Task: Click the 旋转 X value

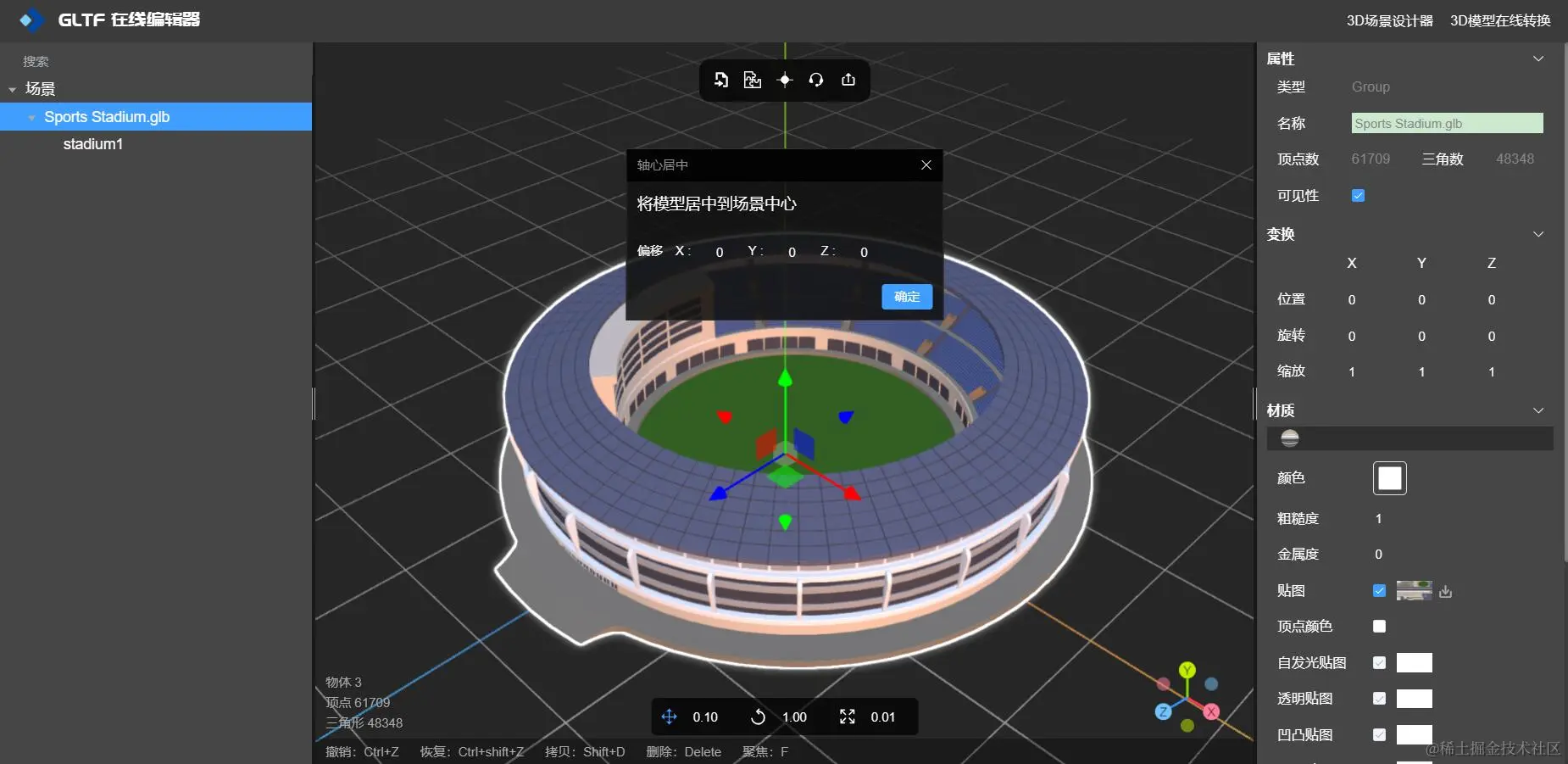Action: tap(1352, 337)
